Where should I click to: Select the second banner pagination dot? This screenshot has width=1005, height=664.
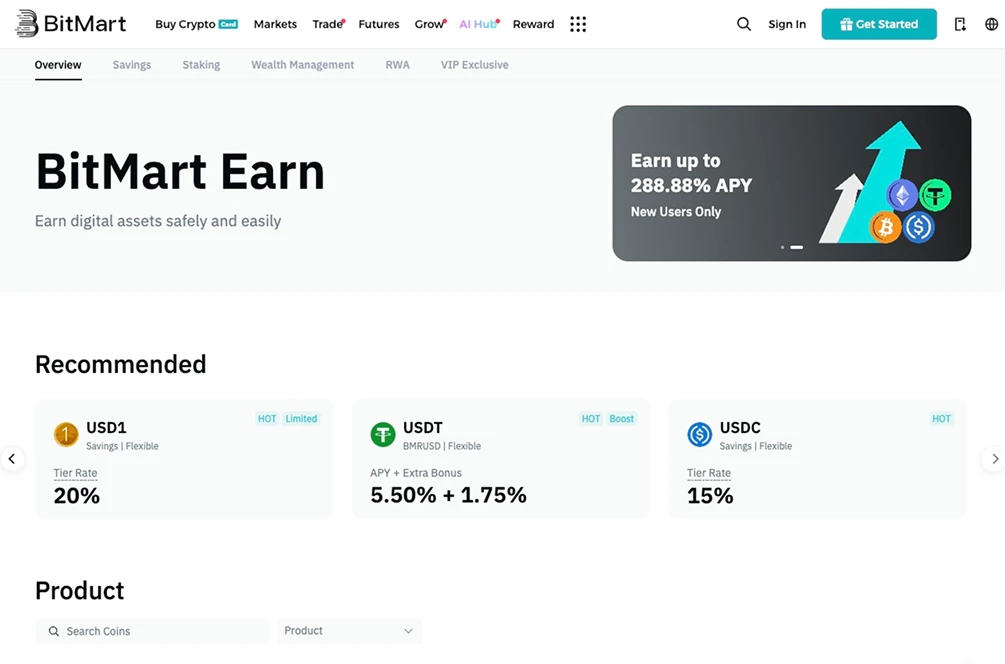pyautogui.click(x=796, y=246)
